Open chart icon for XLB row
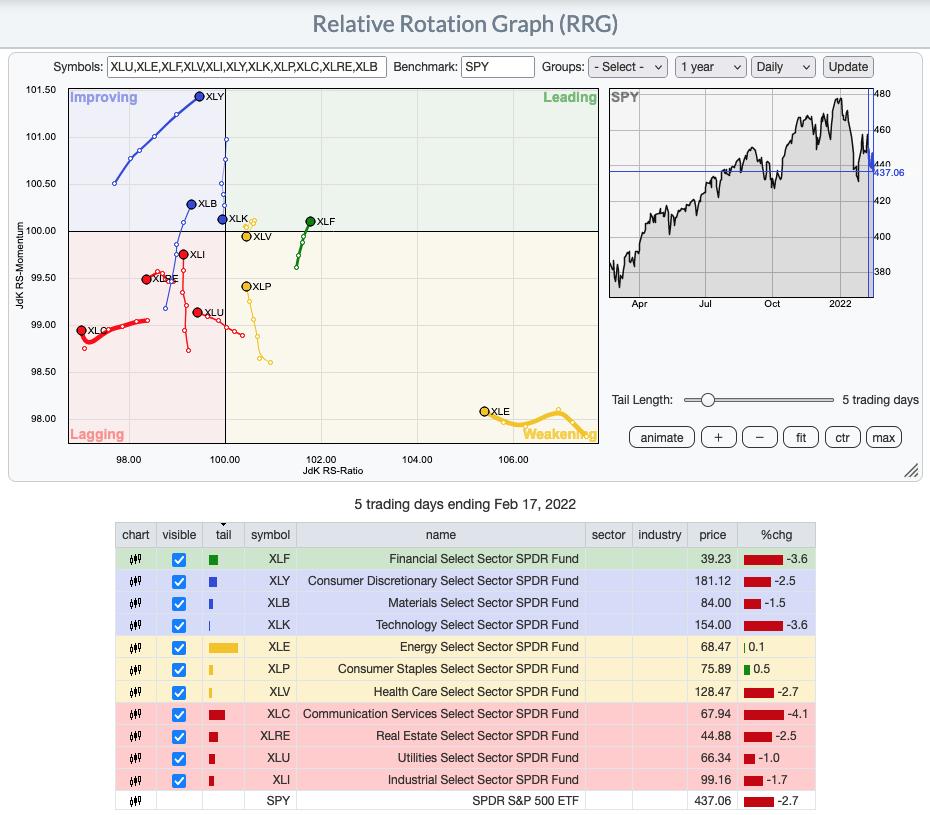Screen dimensions: 930x815 pos(135,603)
